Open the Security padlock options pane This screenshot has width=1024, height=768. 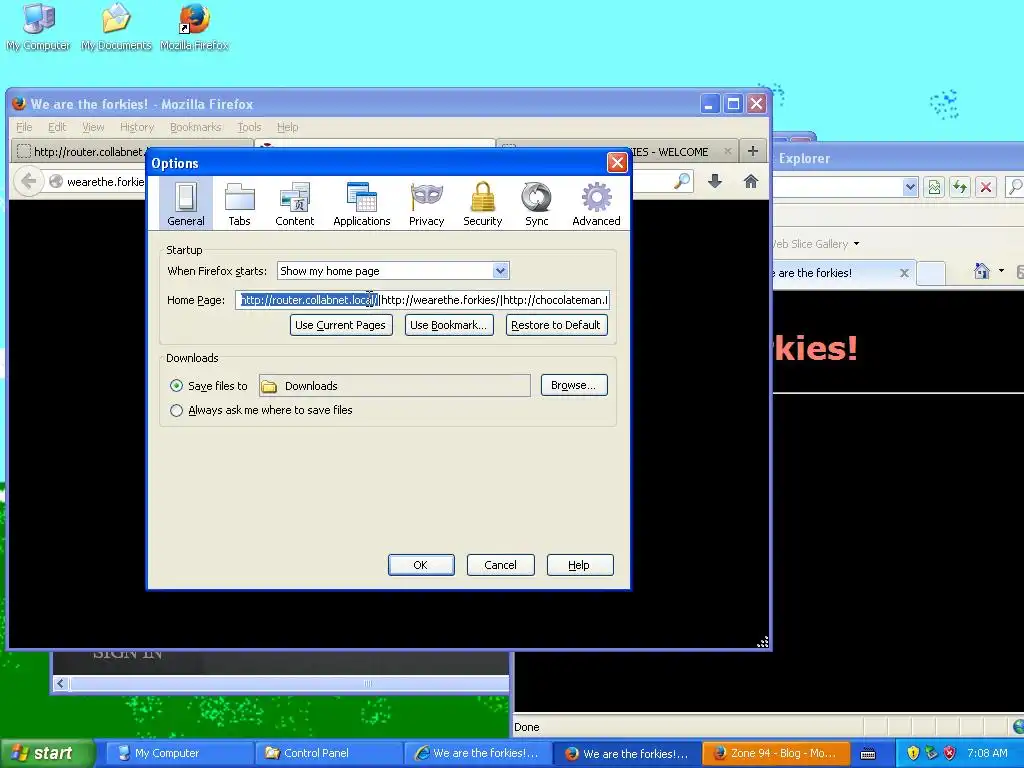point(483,204)
